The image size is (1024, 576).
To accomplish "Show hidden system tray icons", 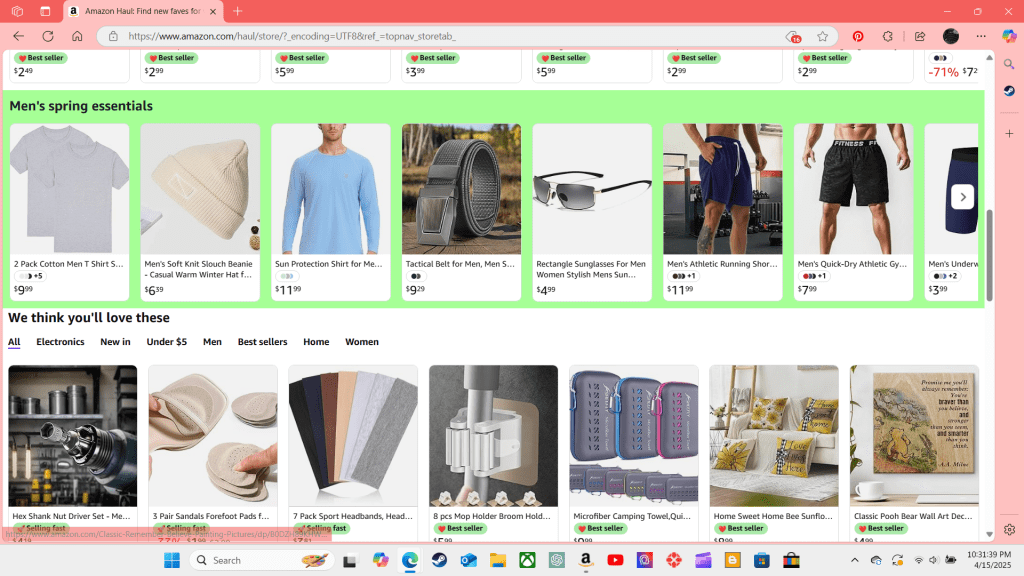I will (x=854, y=560).
